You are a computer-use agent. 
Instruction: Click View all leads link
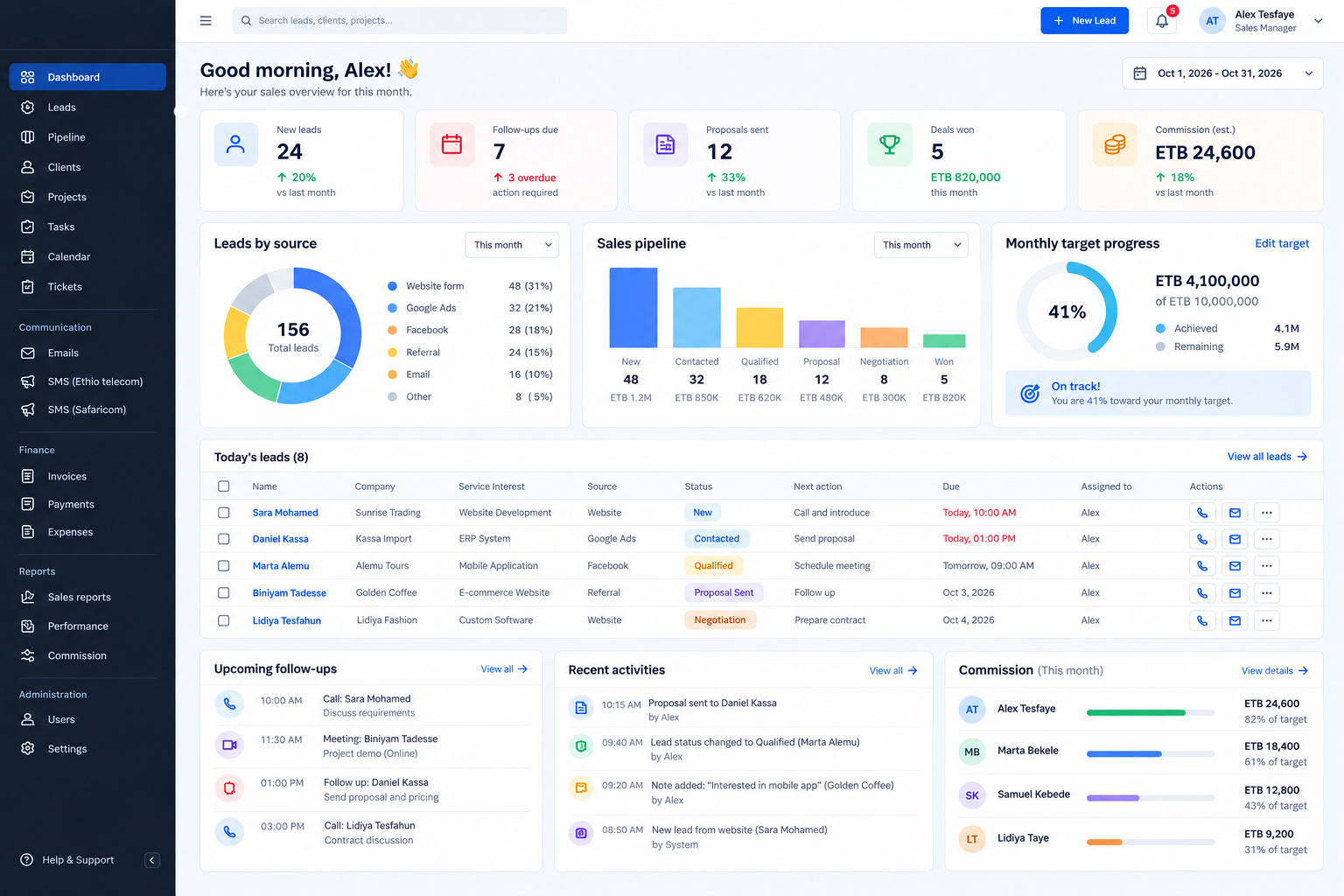click(x=1267, y=457)
